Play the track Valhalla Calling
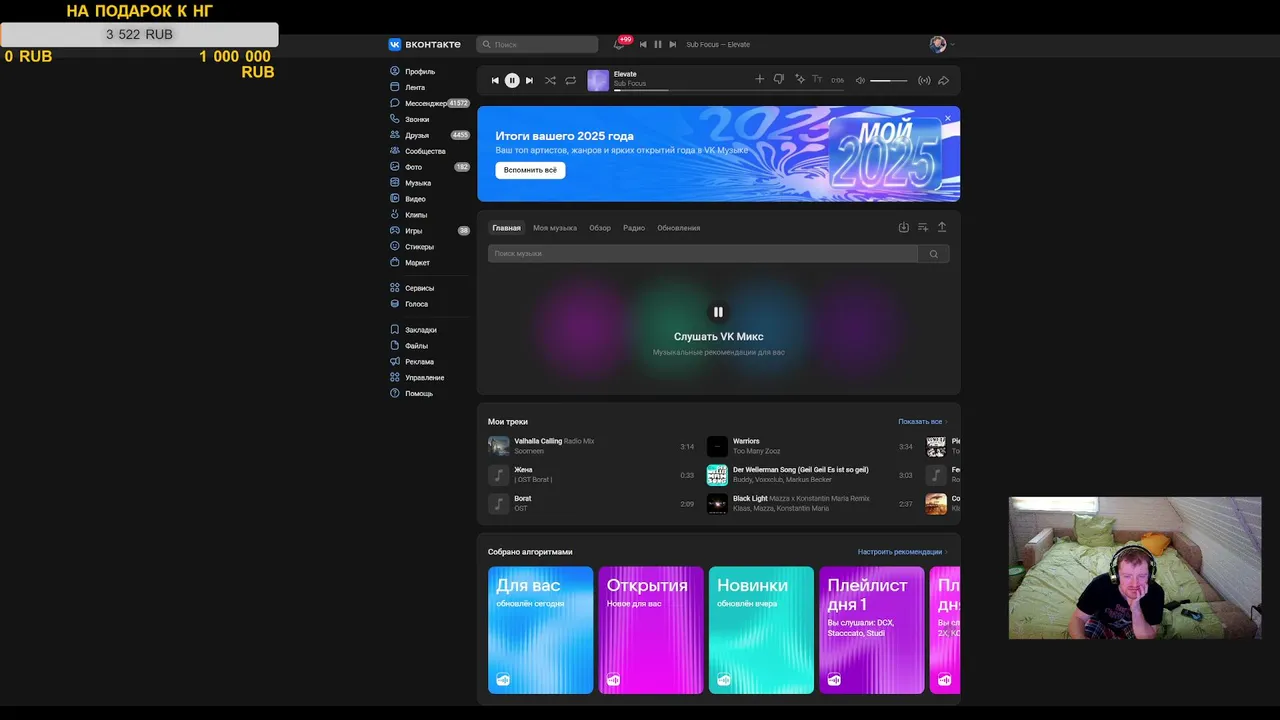This screenshot has height=720, width=1280. click(x=591, y=446)
